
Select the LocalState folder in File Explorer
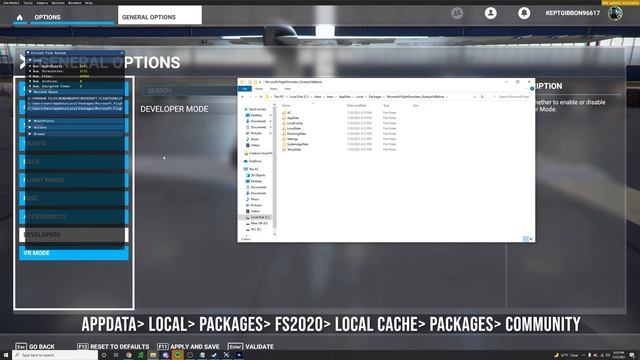tap(294, 129)
